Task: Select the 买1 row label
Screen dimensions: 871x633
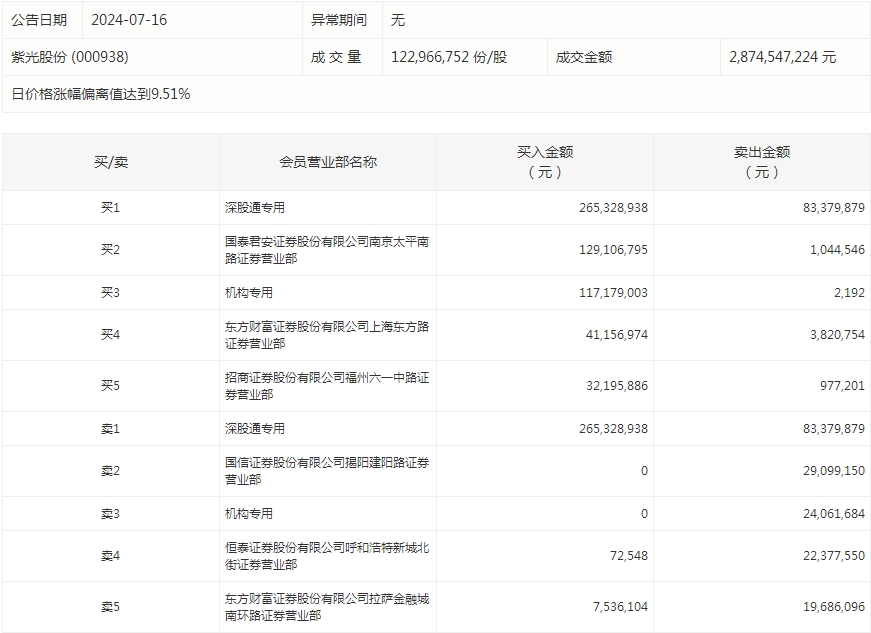Action: [x=110, y=208]
